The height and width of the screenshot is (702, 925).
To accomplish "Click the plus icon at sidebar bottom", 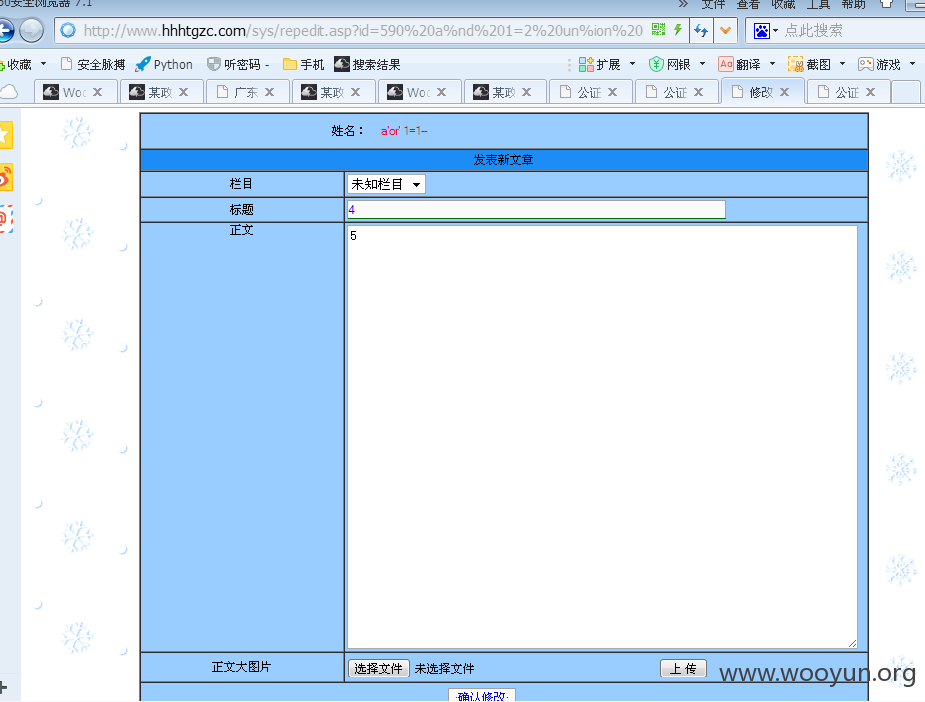I will (4, 687).
